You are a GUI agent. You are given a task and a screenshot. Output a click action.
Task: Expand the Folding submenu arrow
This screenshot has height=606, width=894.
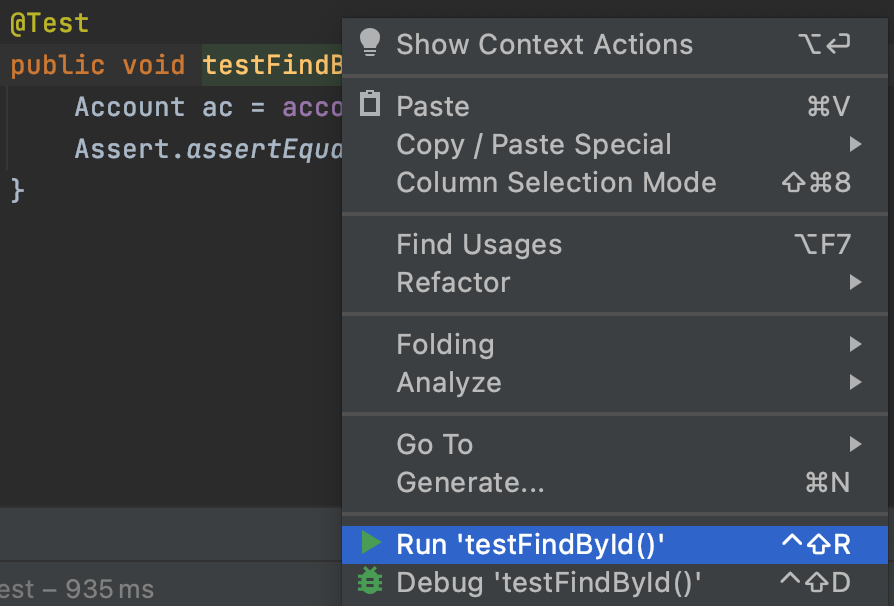coord(855,344)
